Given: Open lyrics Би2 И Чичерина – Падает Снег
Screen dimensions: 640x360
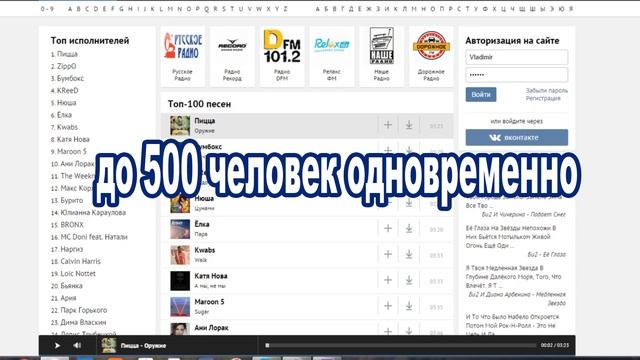Looking at the screenshot, I should coord(523,215).
